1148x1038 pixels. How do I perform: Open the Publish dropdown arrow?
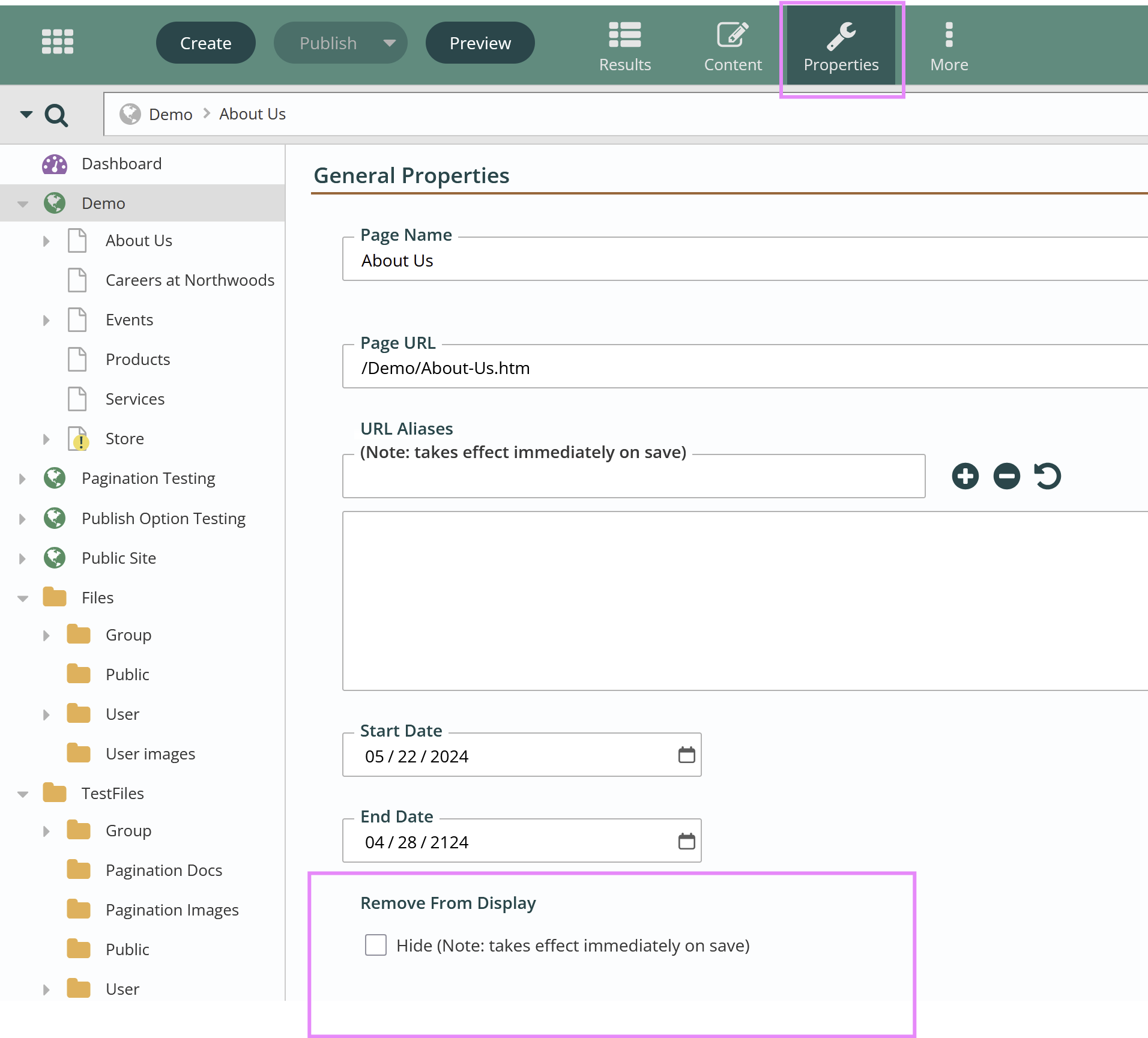pos(390,43)
